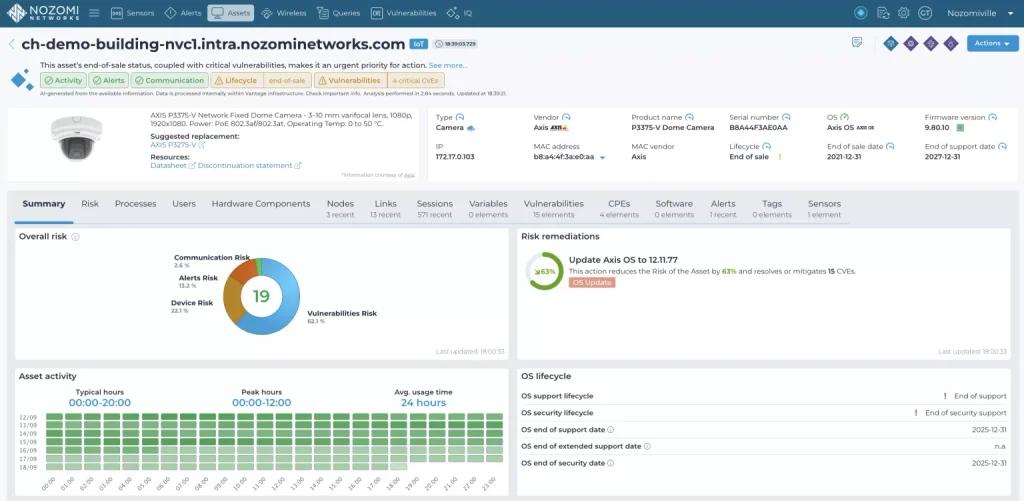The width and height of the screenshot is (1024, 501).
Task: Click the info icon beside OS end of security date
Action: coord(610,463)
